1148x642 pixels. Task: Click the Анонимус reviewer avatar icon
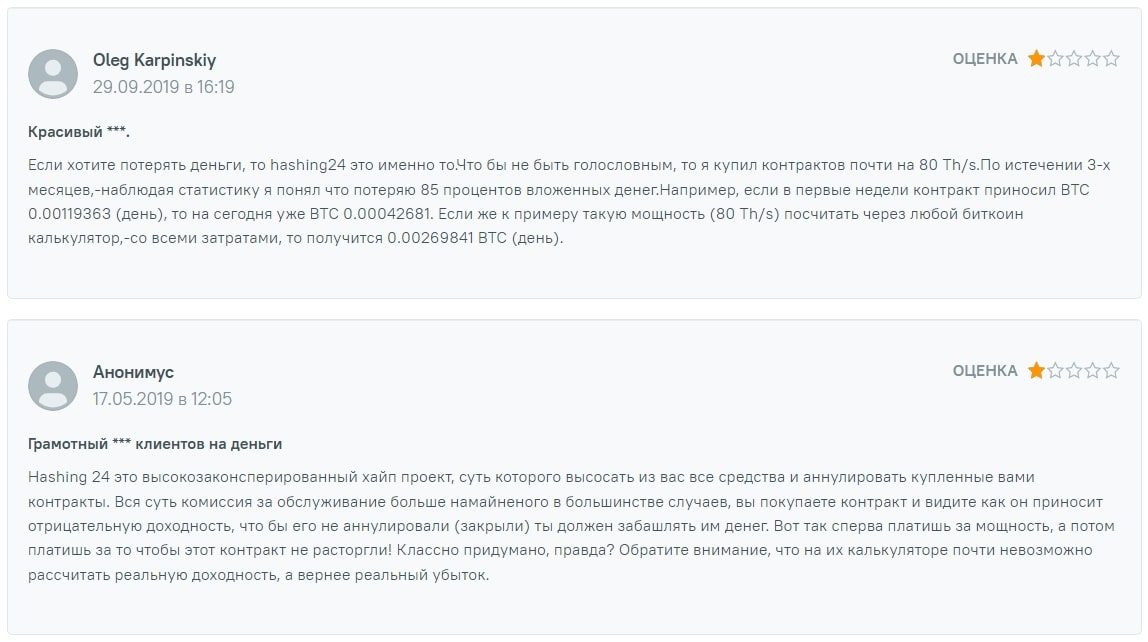(53, 386)
